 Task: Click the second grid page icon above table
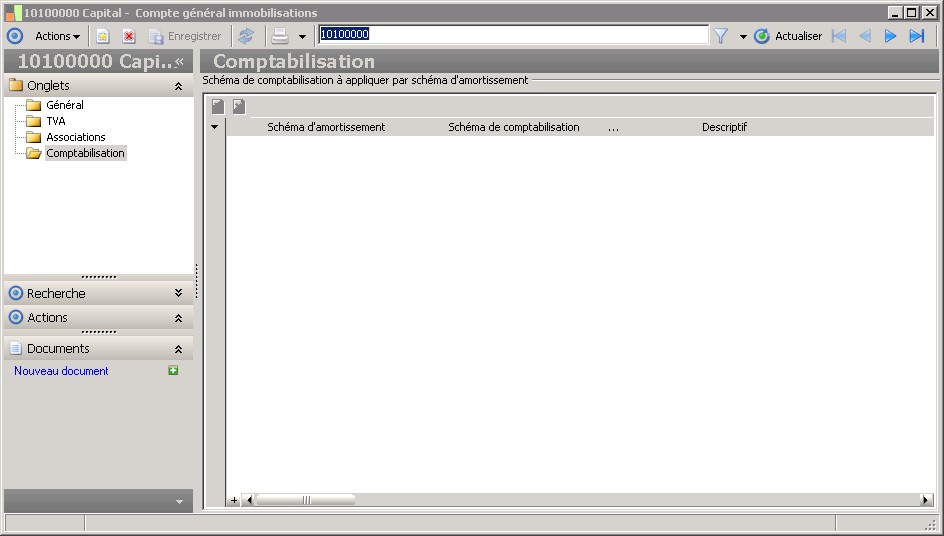click(239, 107)
